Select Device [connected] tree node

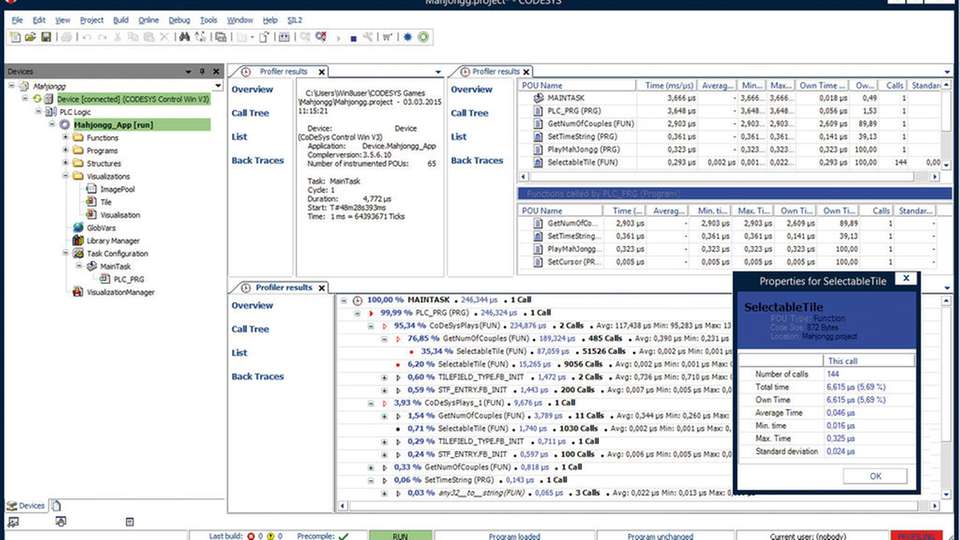(x=133, y=99)
